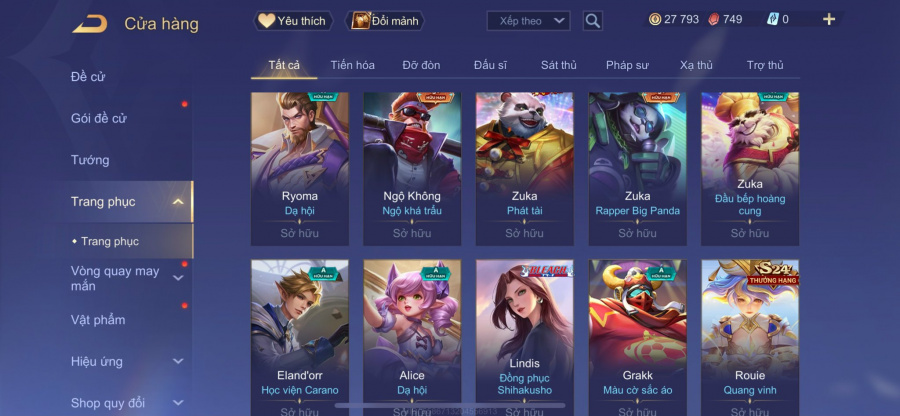The width and height of the screenshot is (900, 416).
Task: Tap the plus icon to add currency
Action: (x=828, y=20)
